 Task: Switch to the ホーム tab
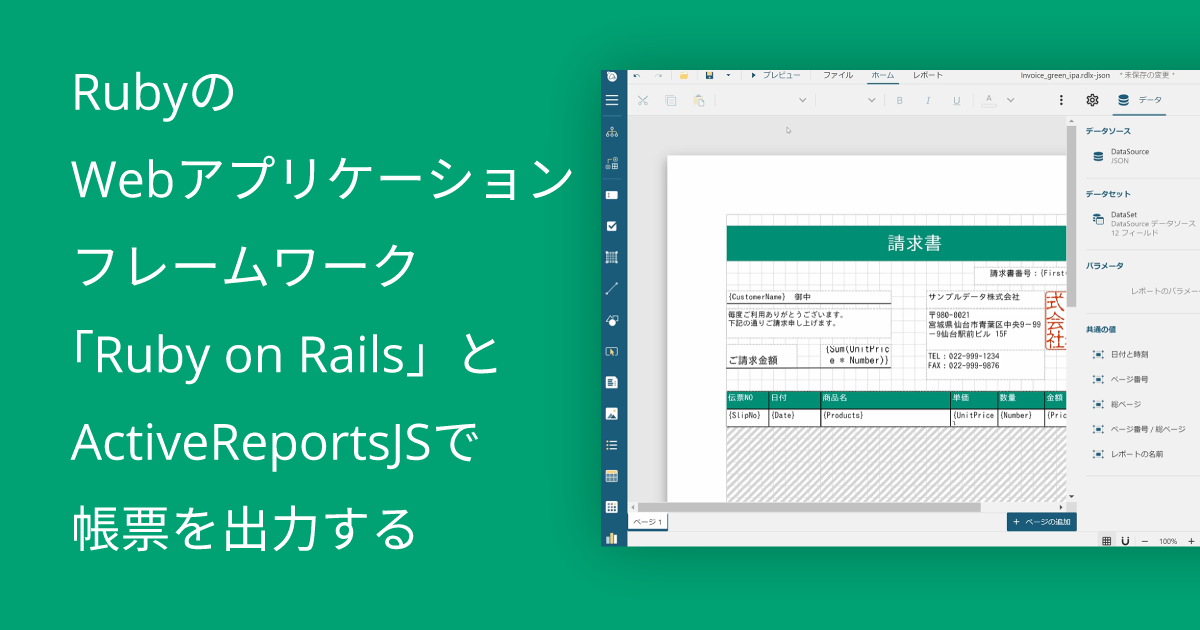(884, 75)
